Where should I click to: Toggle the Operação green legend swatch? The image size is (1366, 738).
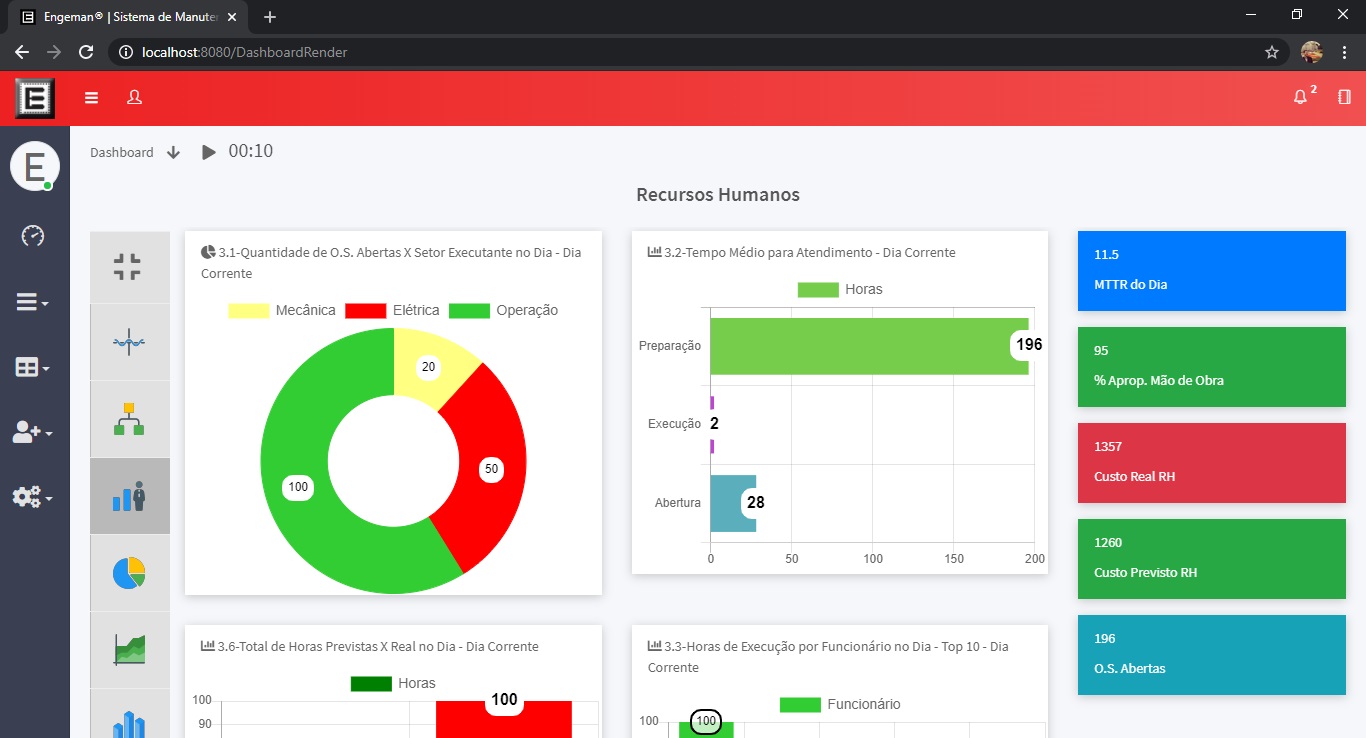tap(469, 310)
